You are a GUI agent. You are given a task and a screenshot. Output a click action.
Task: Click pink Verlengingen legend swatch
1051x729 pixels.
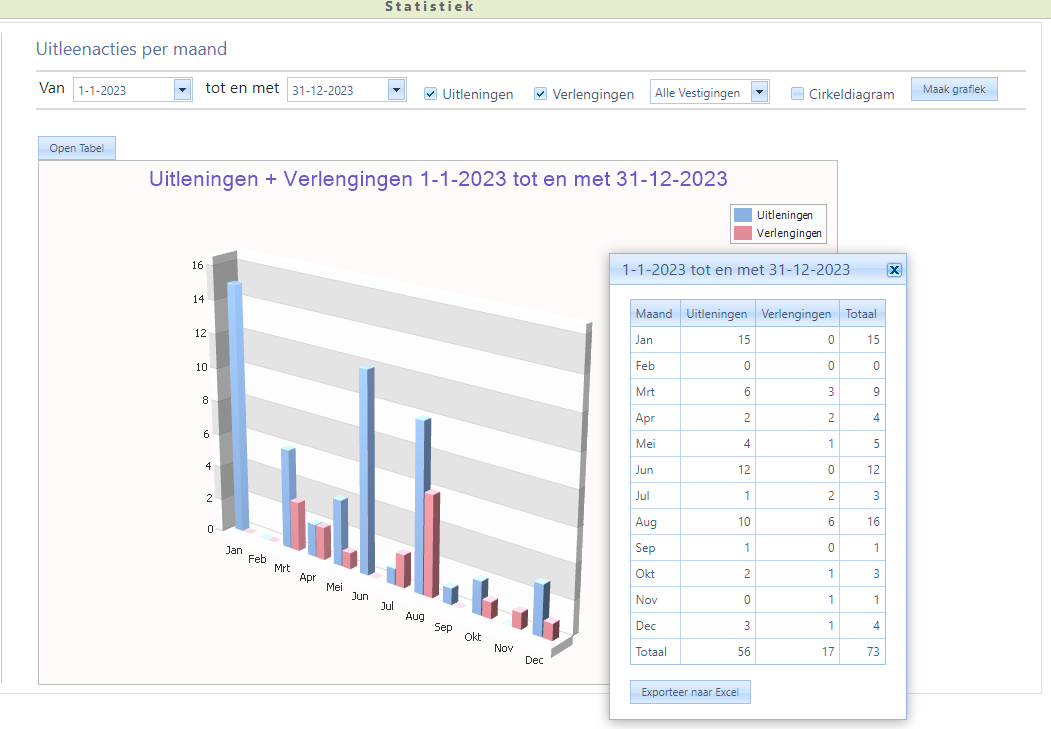(x=743, y=233)
